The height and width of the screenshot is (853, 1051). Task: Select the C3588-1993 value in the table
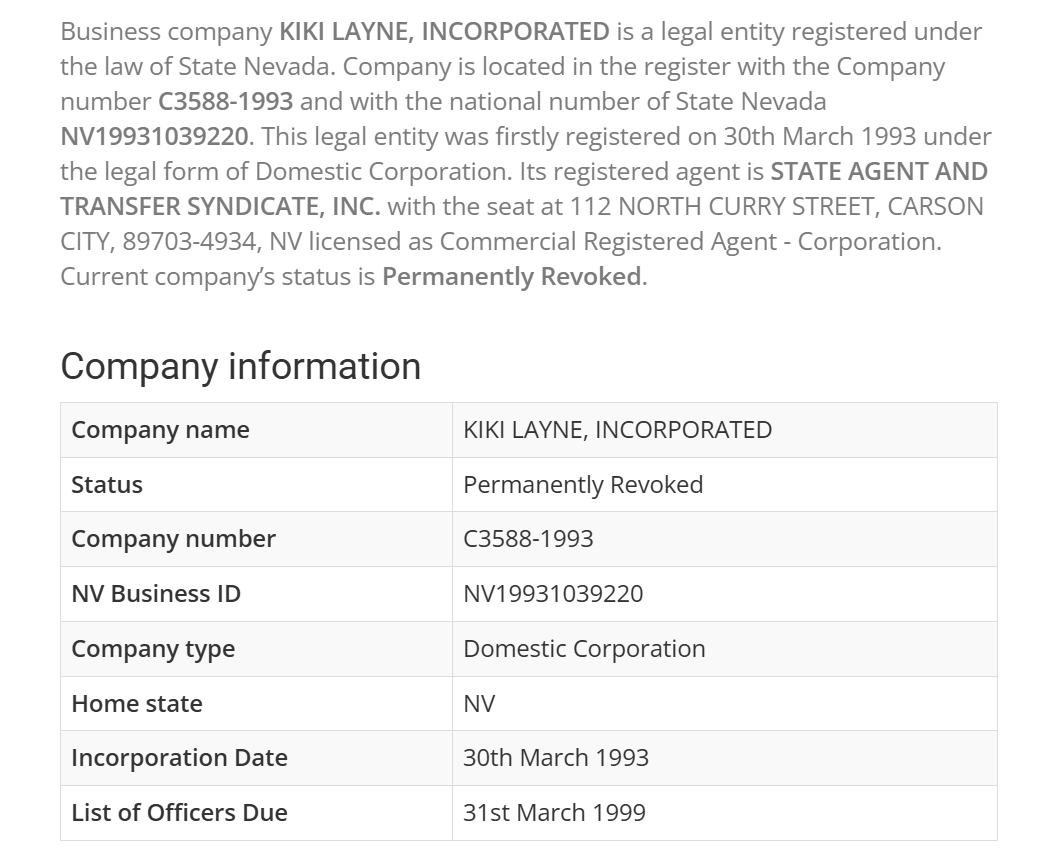pyautogui.click(x=528, y=539)
